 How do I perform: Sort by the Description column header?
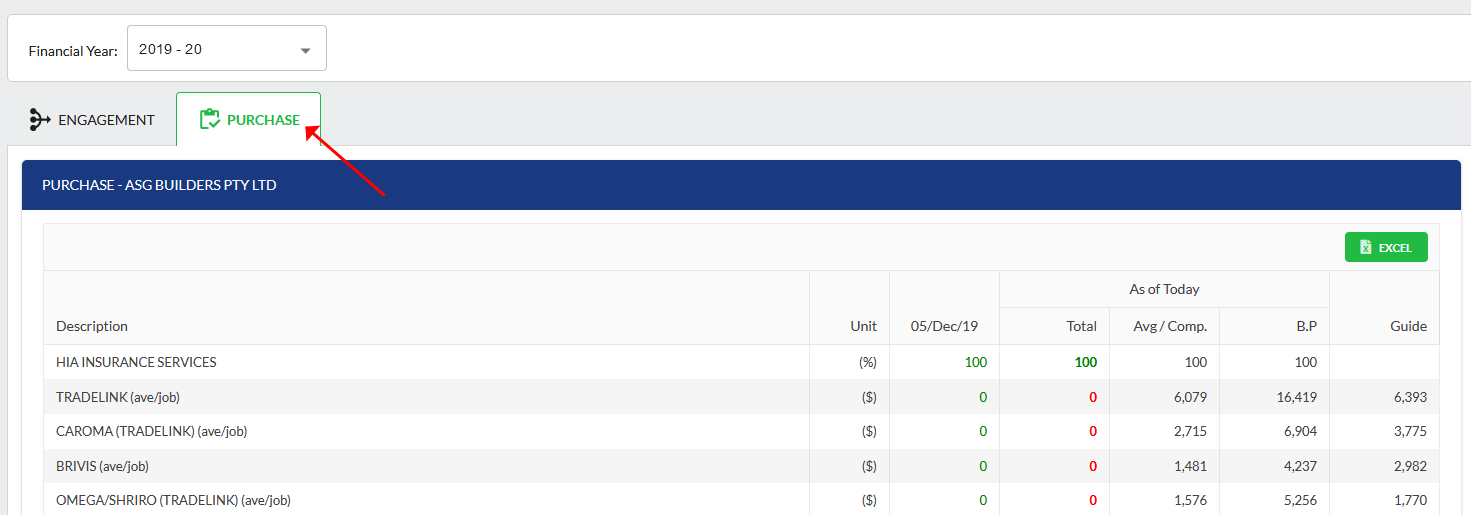(x=92, y=326)
